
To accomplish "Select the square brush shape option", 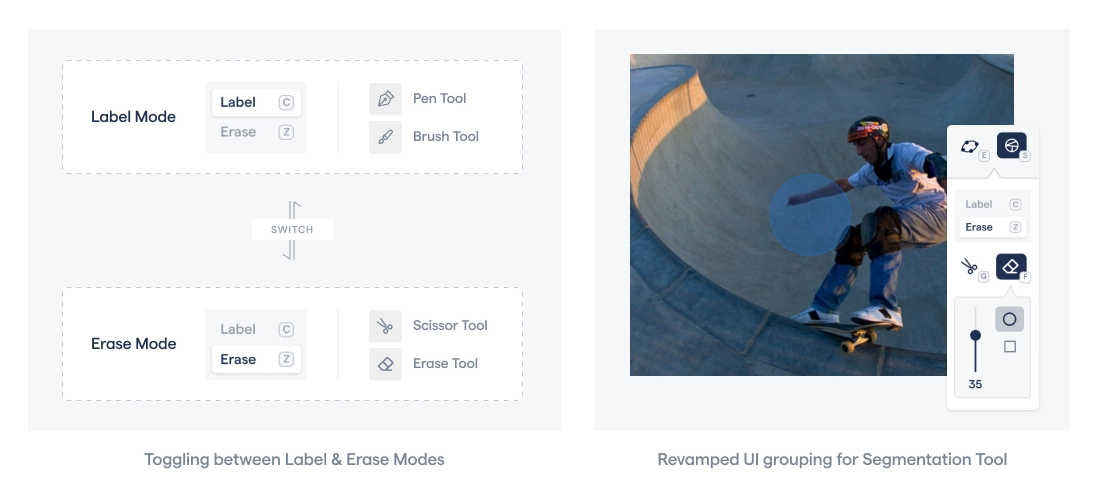I will click(x=1010, y=346).
